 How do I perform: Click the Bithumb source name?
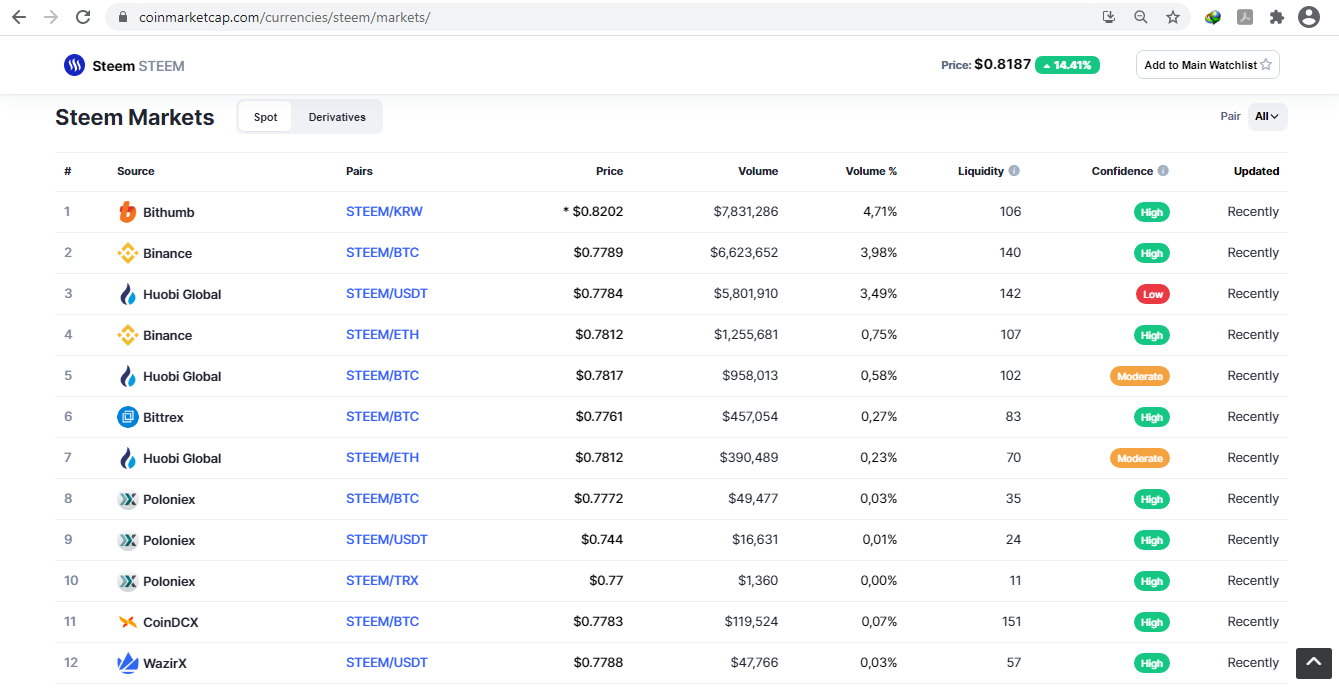click(169, 212)
